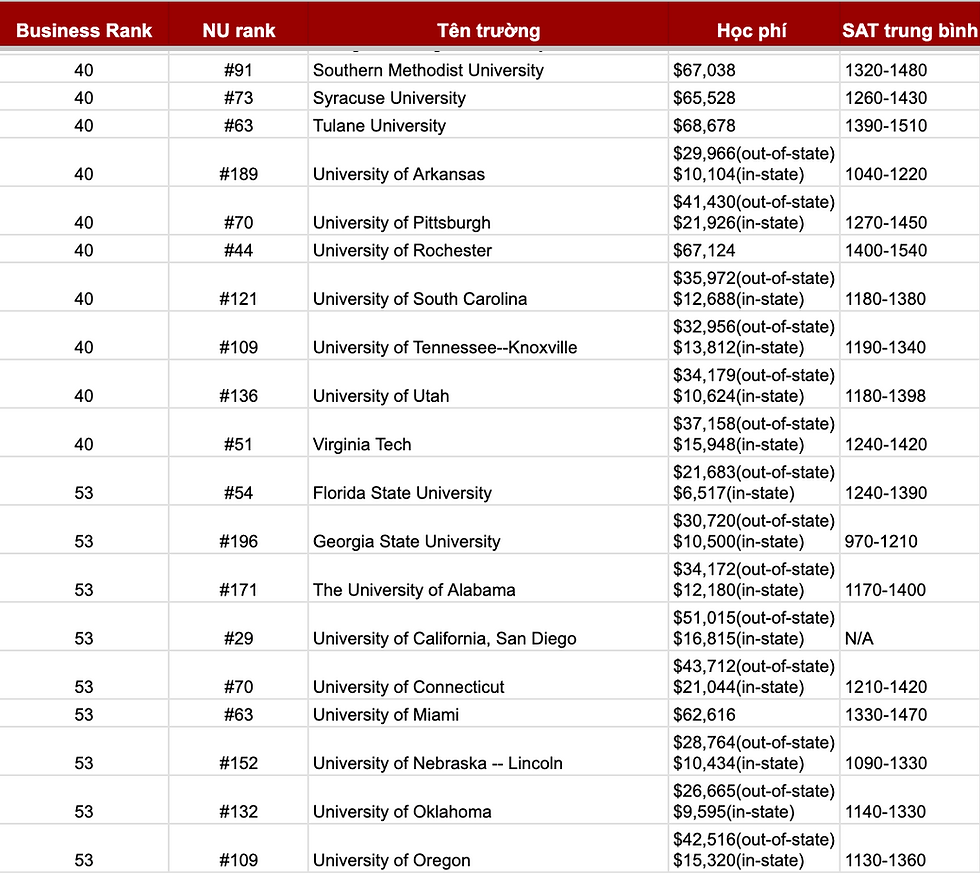Image resolution: width=980 pixels, height=873 pixels.
Task: Click the #29 NU rank cell
Action: 238,627
